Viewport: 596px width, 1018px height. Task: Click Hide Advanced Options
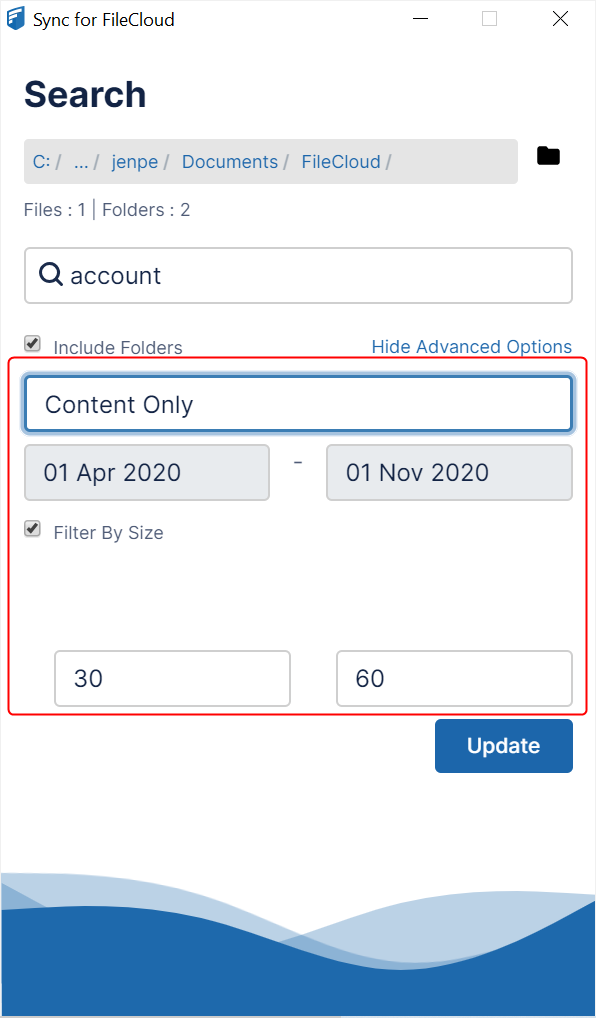click(x=471, y=346)
